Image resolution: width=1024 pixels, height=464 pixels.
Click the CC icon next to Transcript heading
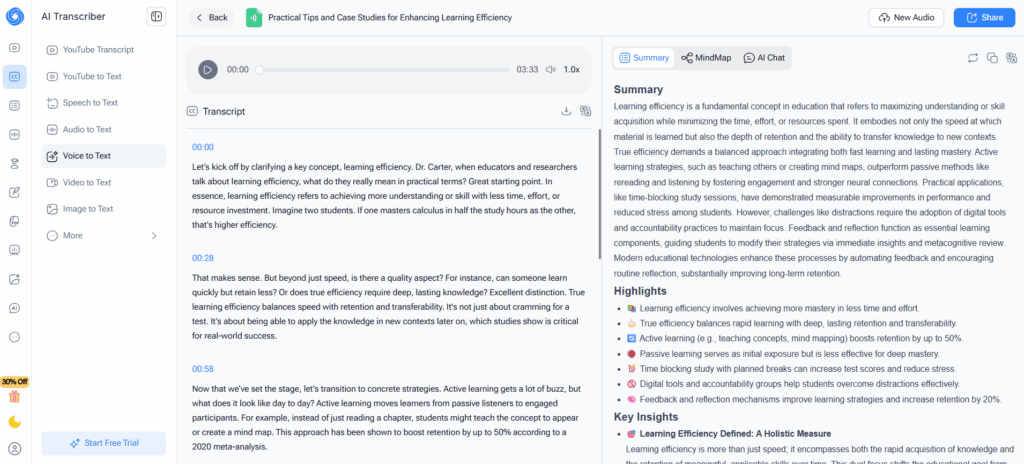point(192,111)
